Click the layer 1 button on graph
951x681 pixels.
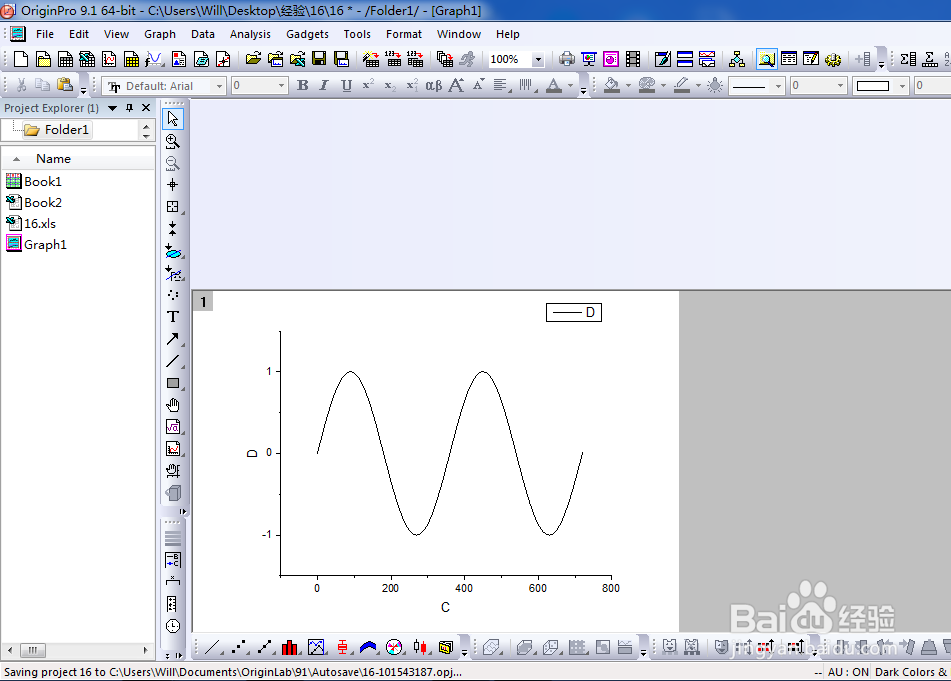point(203,301)
